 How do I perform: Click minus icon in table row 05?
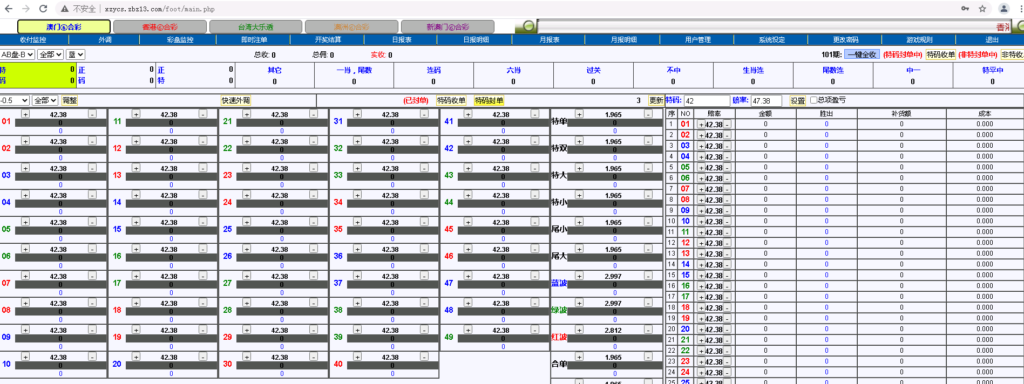tap(728, 167)
